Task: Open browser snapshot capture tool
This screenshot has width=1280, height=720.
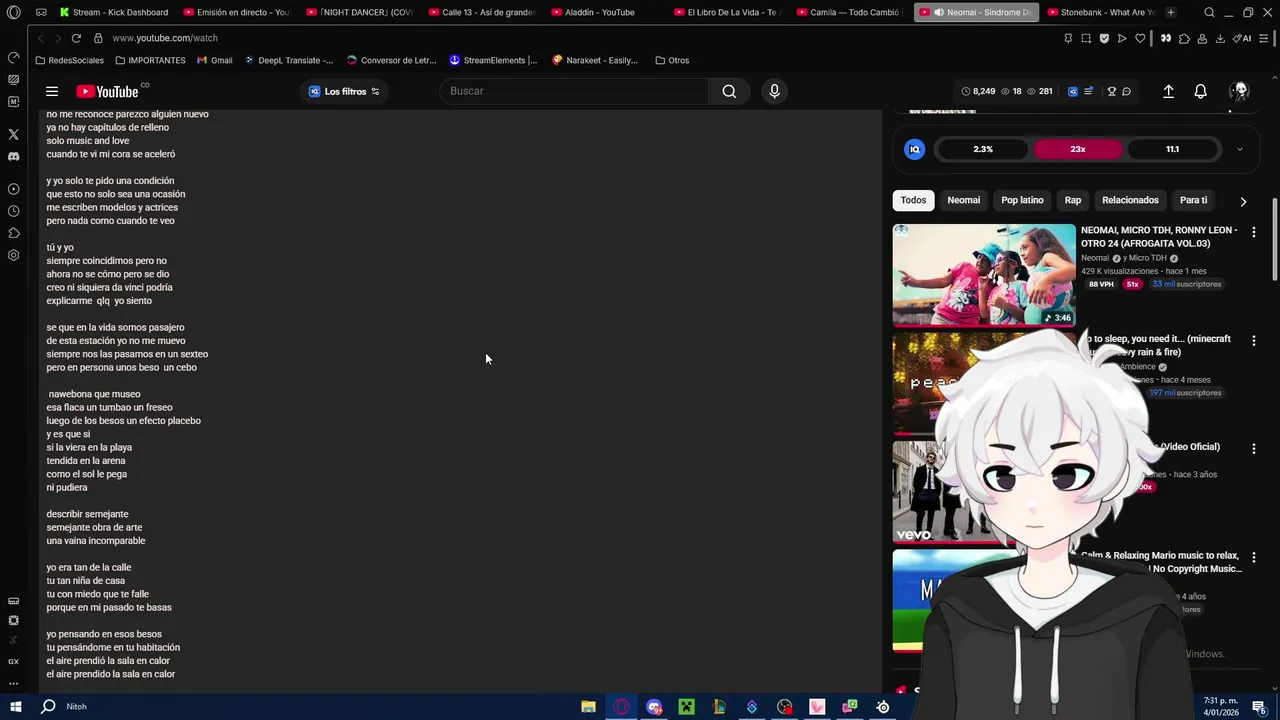Action: click(1086, 38)
